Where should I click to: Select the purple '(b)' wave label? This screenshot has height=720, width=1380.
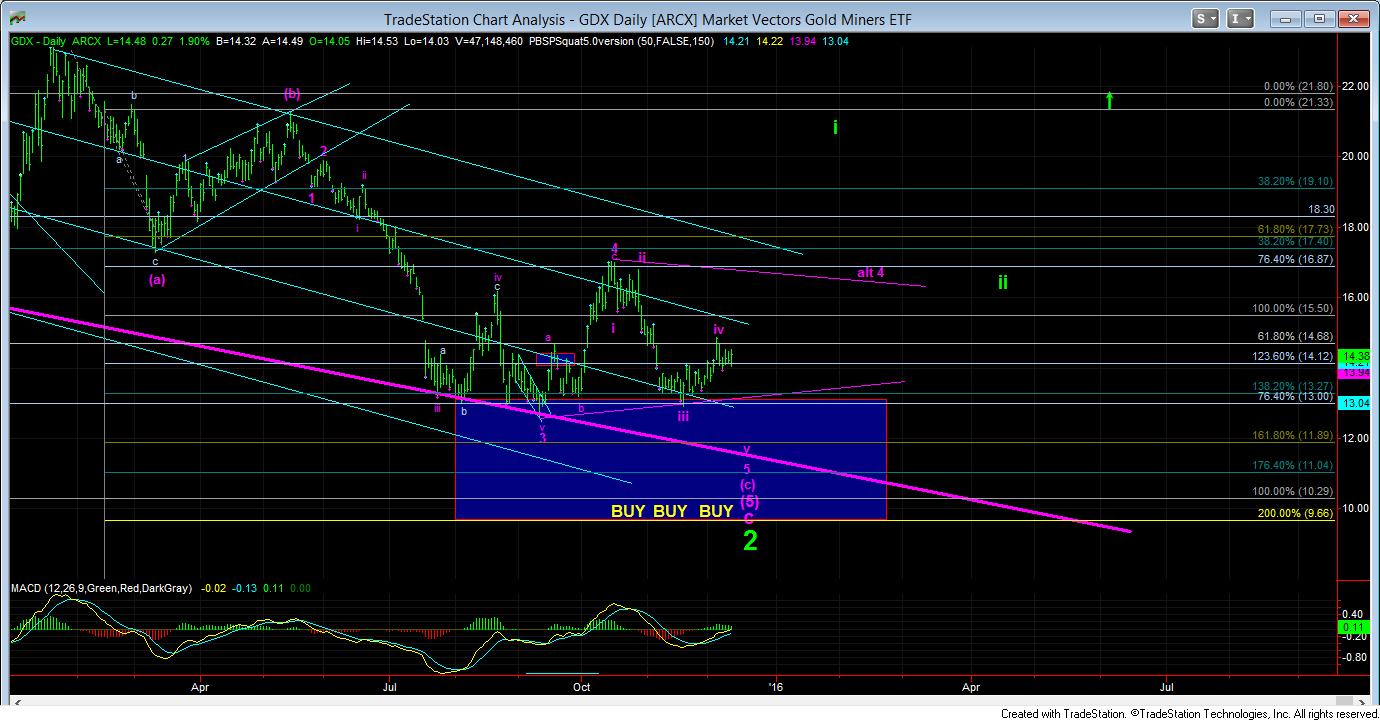coord(291,93)
